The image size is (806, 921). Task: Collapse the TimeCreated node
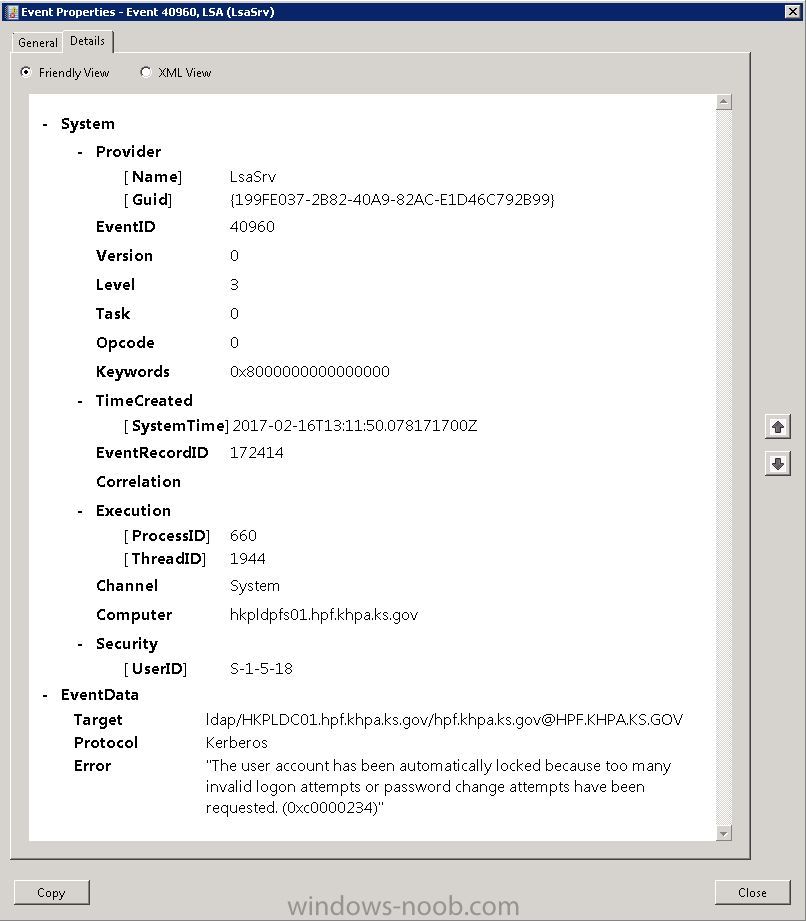click(x=80, y=401)
